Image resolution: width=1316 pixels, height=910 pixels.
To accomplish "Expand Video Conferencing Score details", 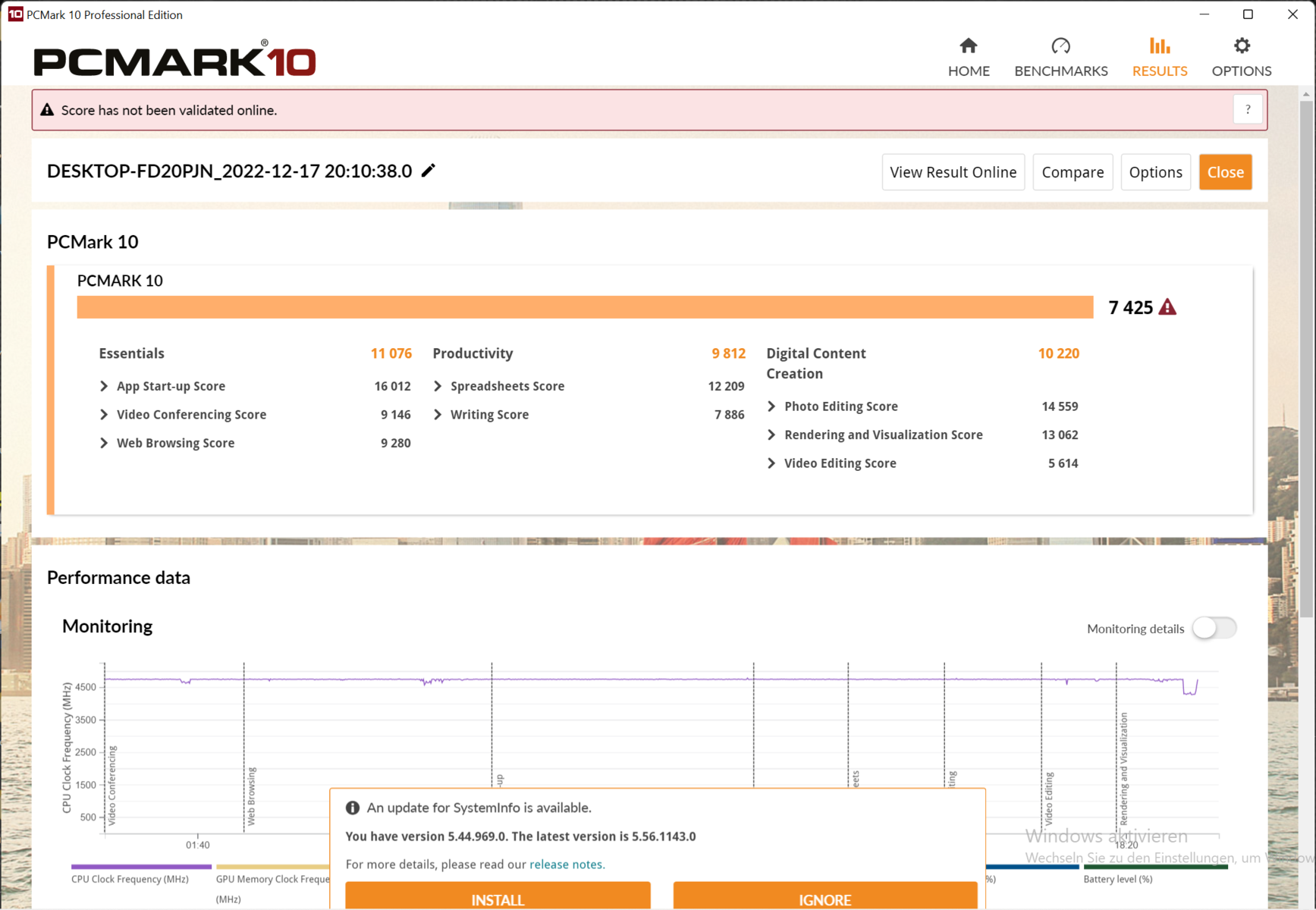I will pos(104,415).
